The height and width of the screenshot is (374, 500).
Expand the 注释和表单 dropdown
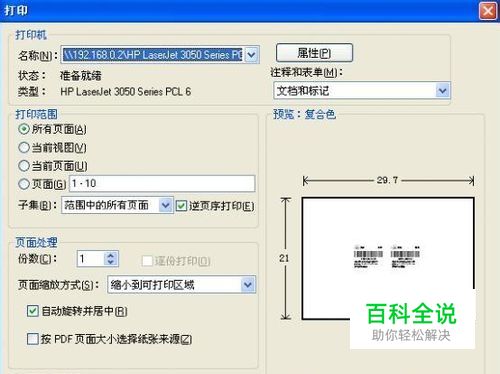tap(442, 90)
